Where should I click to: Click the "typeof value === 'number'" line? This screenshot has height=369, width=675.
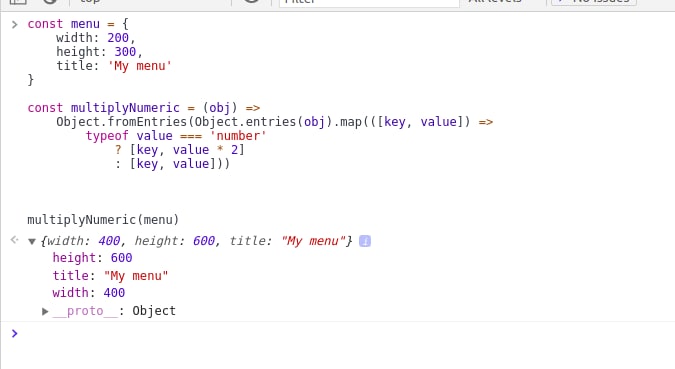(x=176, y=136)
